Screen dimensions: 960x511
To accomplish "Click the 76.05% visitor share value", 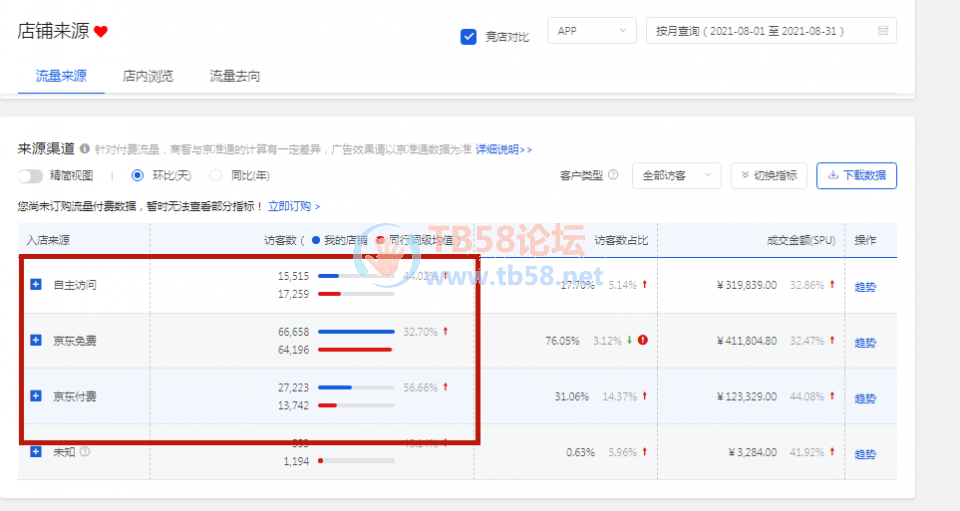I will tap(562, 340).
